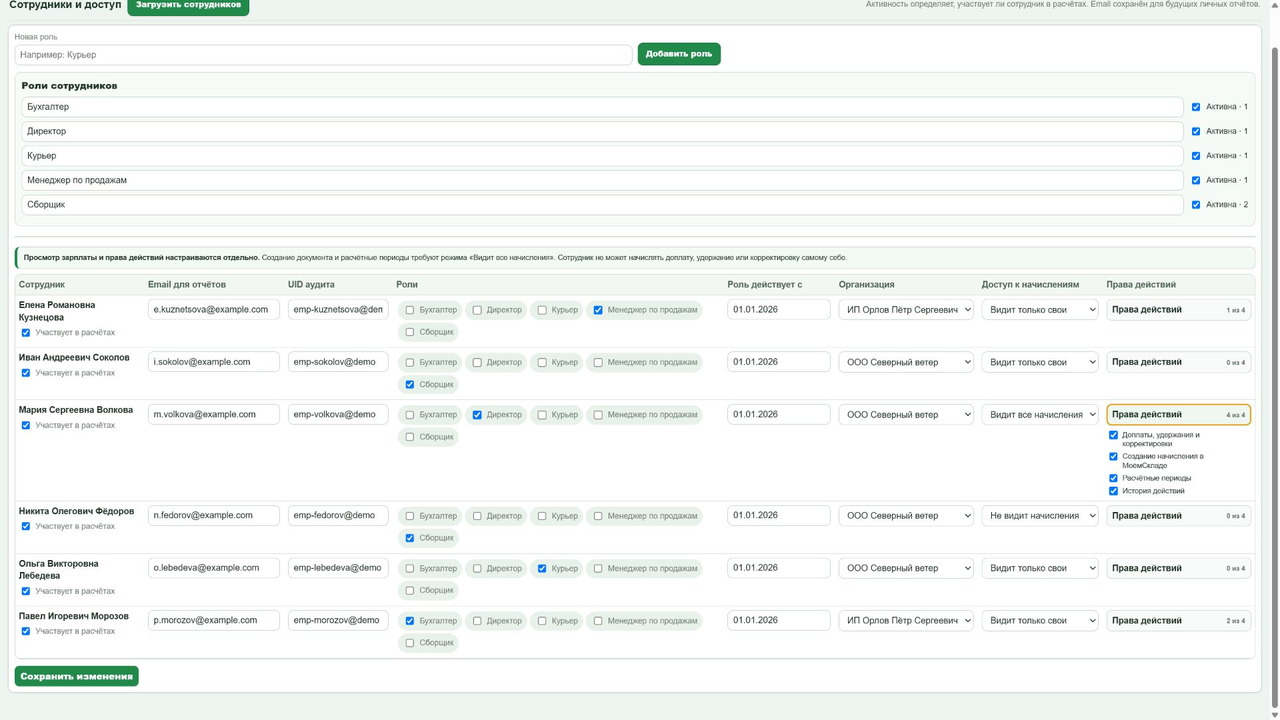Toggle Активна checkbox for Бухгалтер role
Screen dimensions: 1280x720
[x=1196, y=107]
